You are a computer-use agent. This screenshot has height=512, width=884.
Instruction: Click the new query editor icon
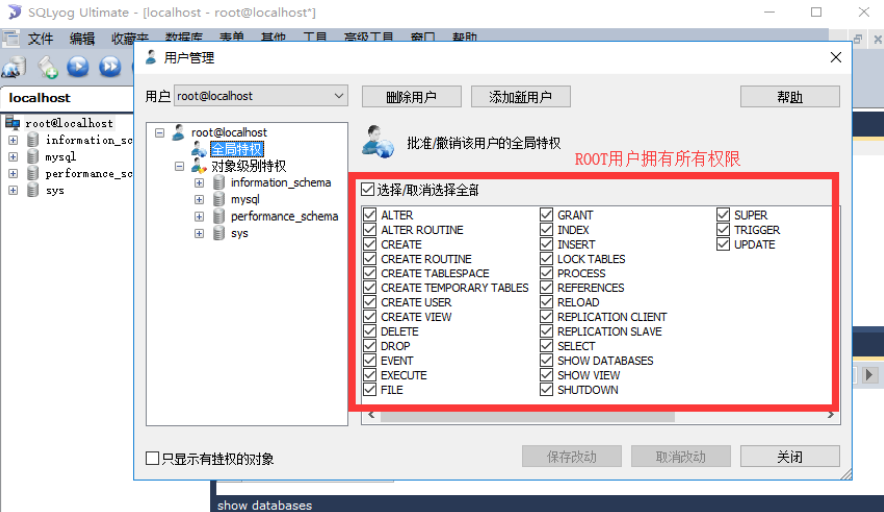[47, 67]
